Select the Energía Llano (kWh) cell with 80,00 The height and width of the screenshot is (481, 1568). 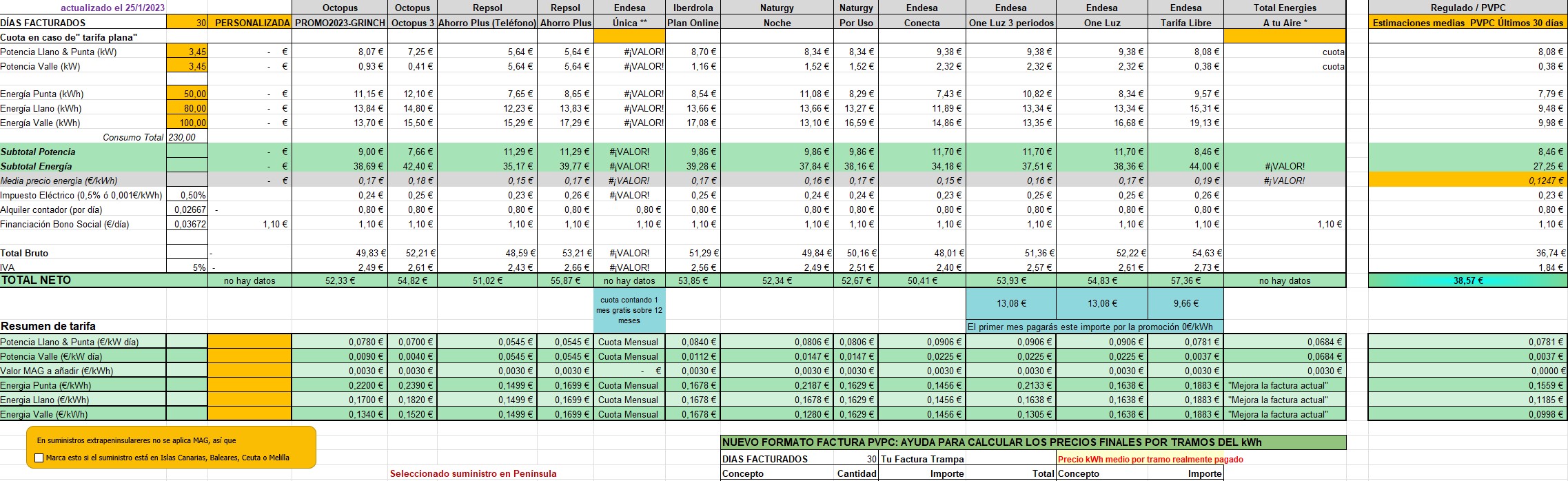click(187, 108)
